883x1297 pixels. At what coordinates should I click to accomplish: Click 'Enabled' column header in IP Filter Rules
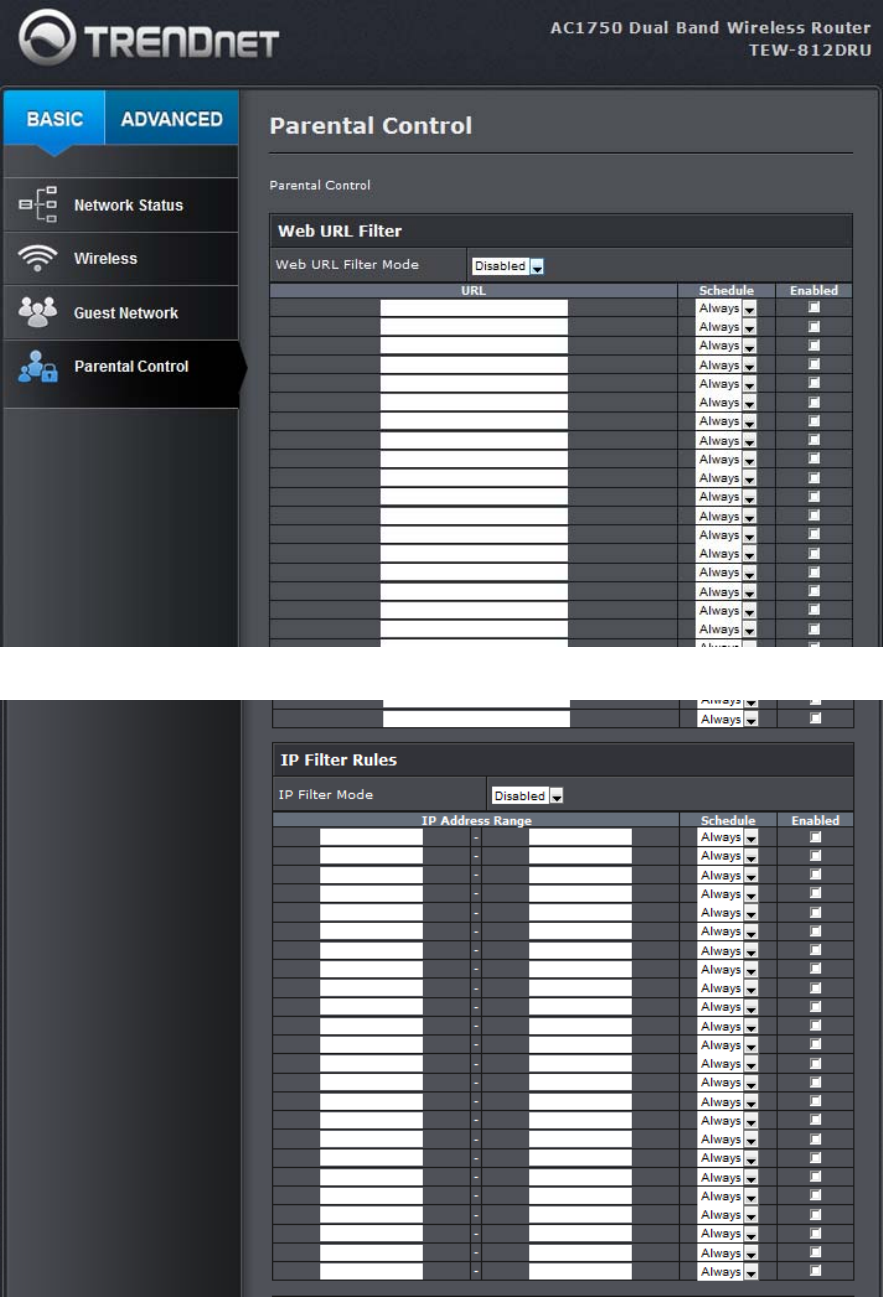[x=815, y=820]
